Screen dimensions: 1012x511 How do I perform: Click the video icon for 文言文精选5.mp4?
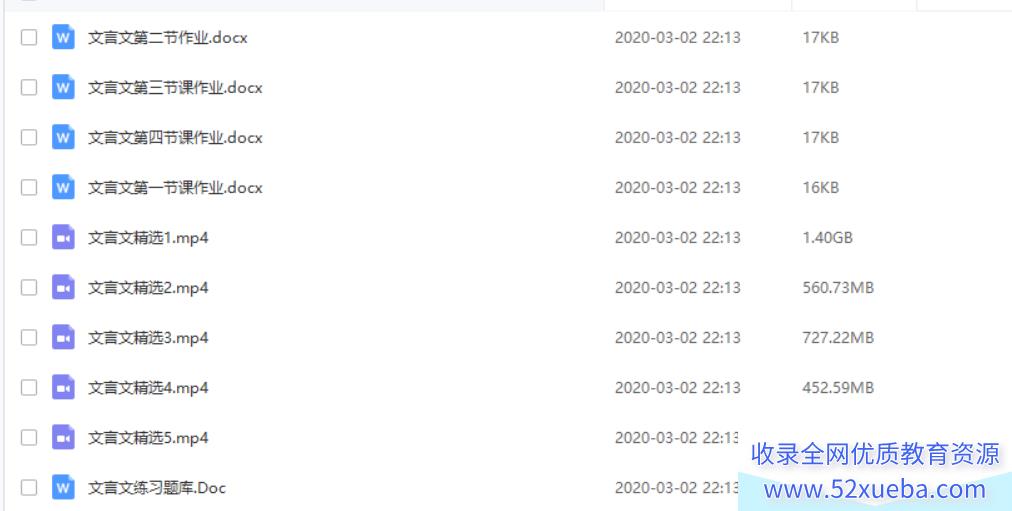click(x=63, y=437)
